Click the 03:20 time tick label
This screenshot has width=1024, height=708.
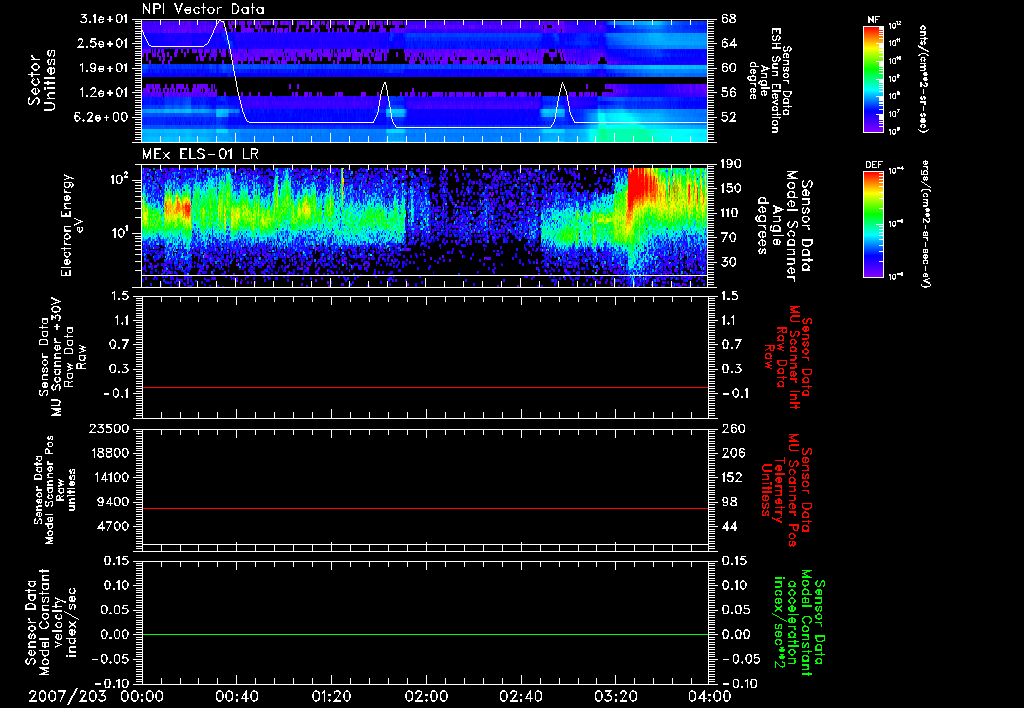click(615, 697)
